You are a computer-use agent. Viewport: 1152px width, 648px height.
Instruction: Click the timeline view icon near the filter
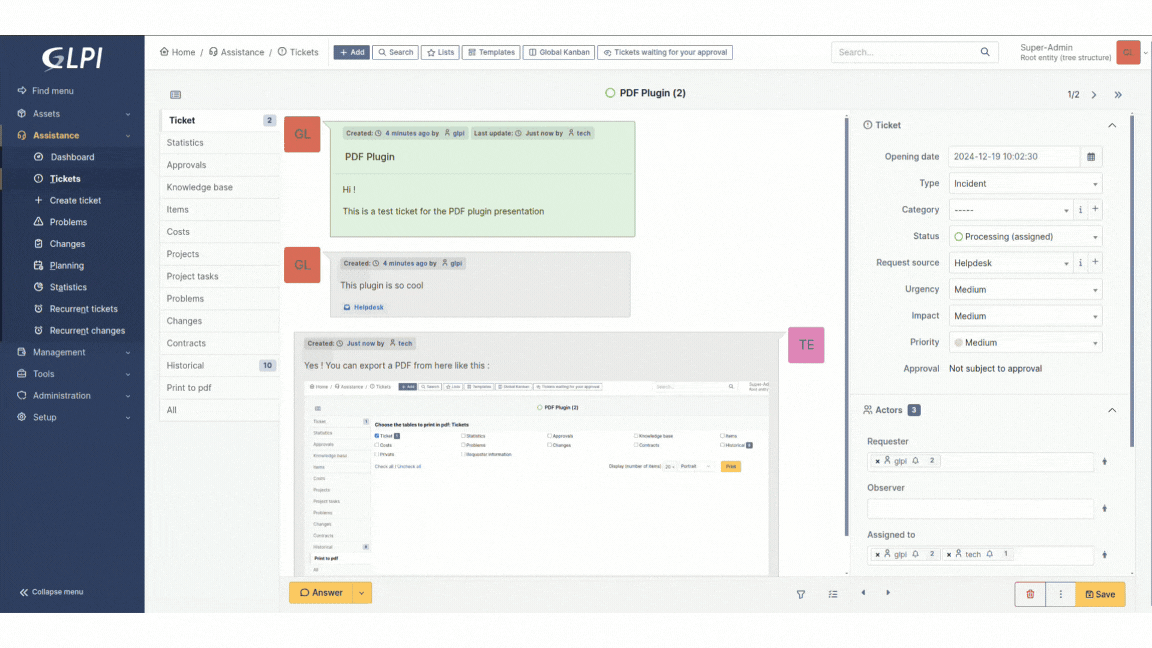832,594
